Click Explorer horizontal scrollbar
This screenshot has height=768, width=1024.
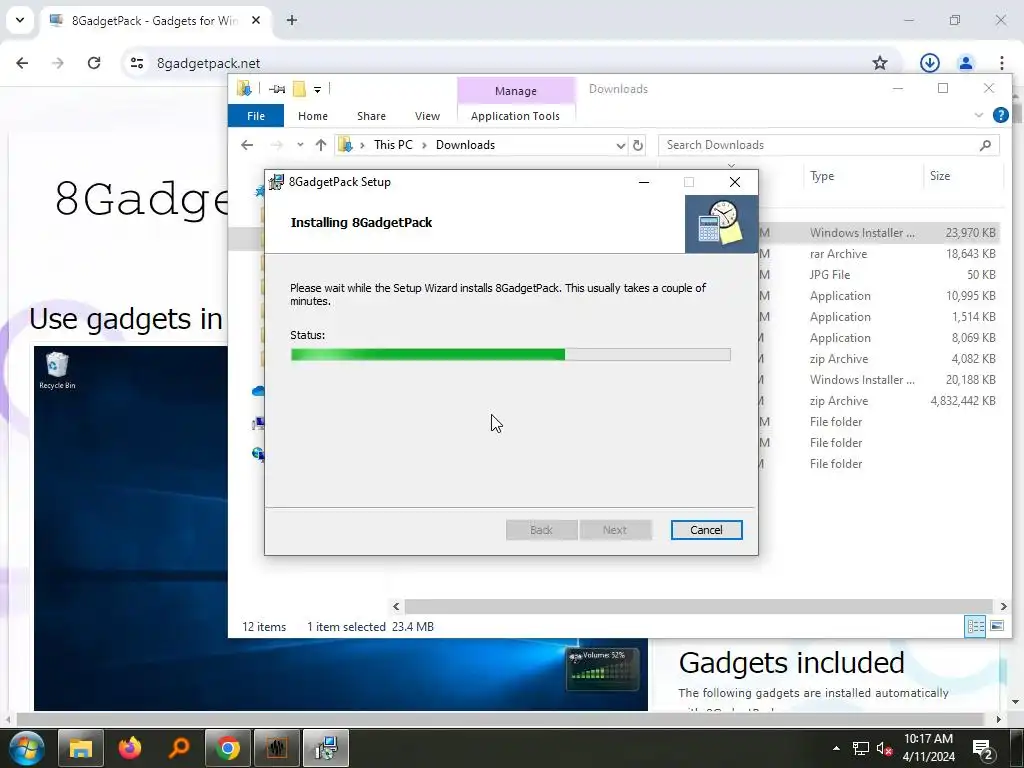pos(698,607)
